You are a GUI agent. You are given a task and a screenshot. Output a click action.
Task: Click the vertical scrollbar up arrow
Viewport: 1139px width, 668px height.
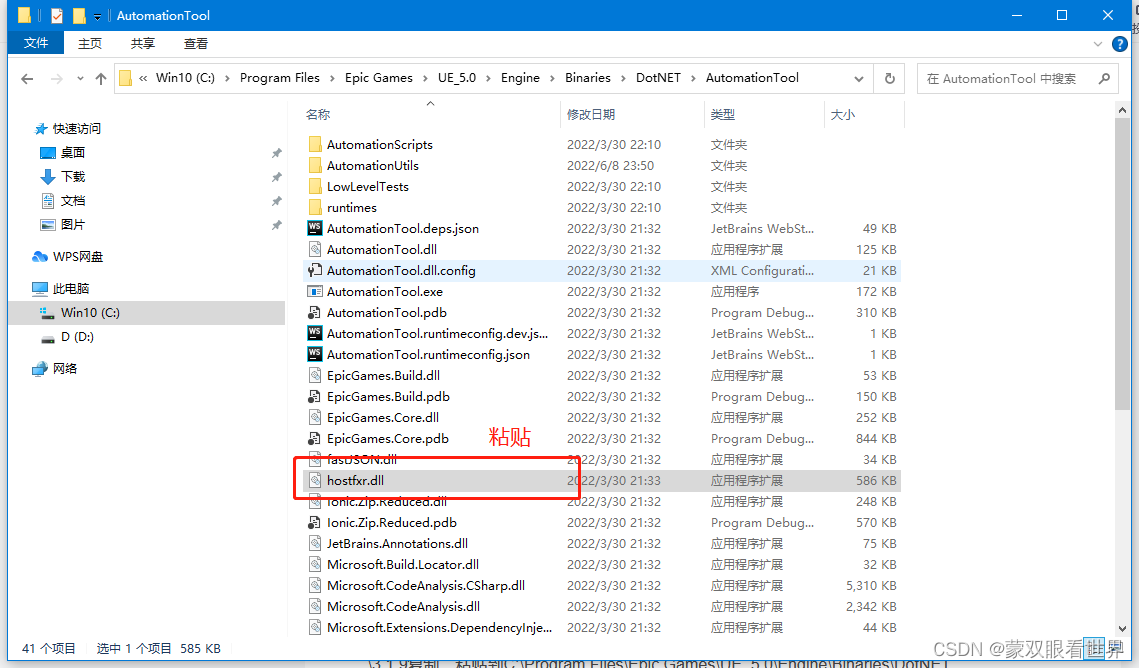click(1122, 110)
